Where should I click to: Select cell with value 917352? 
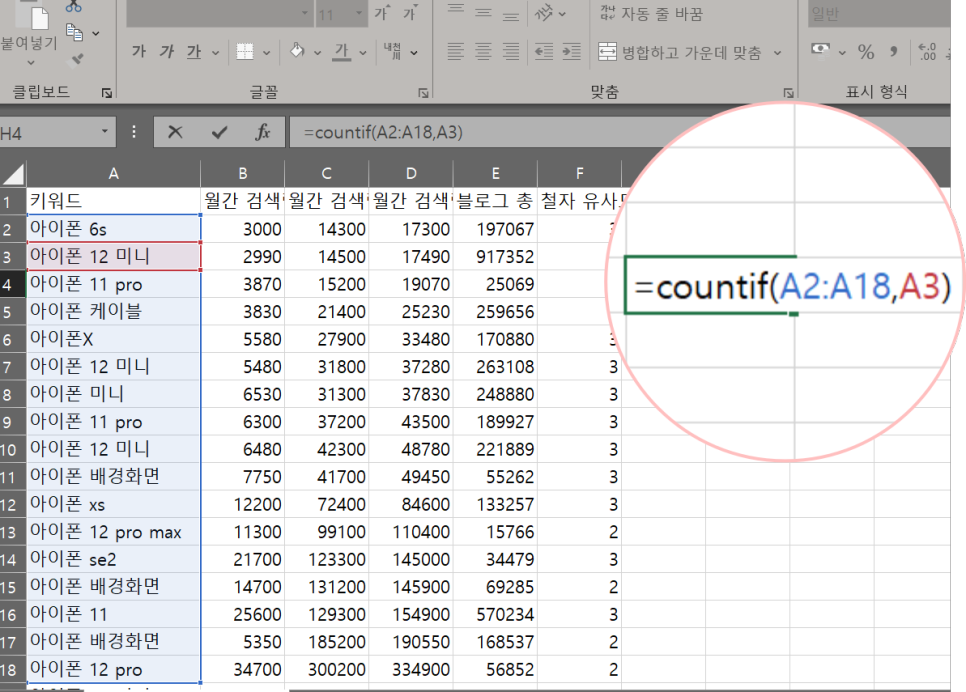[495, 256]
